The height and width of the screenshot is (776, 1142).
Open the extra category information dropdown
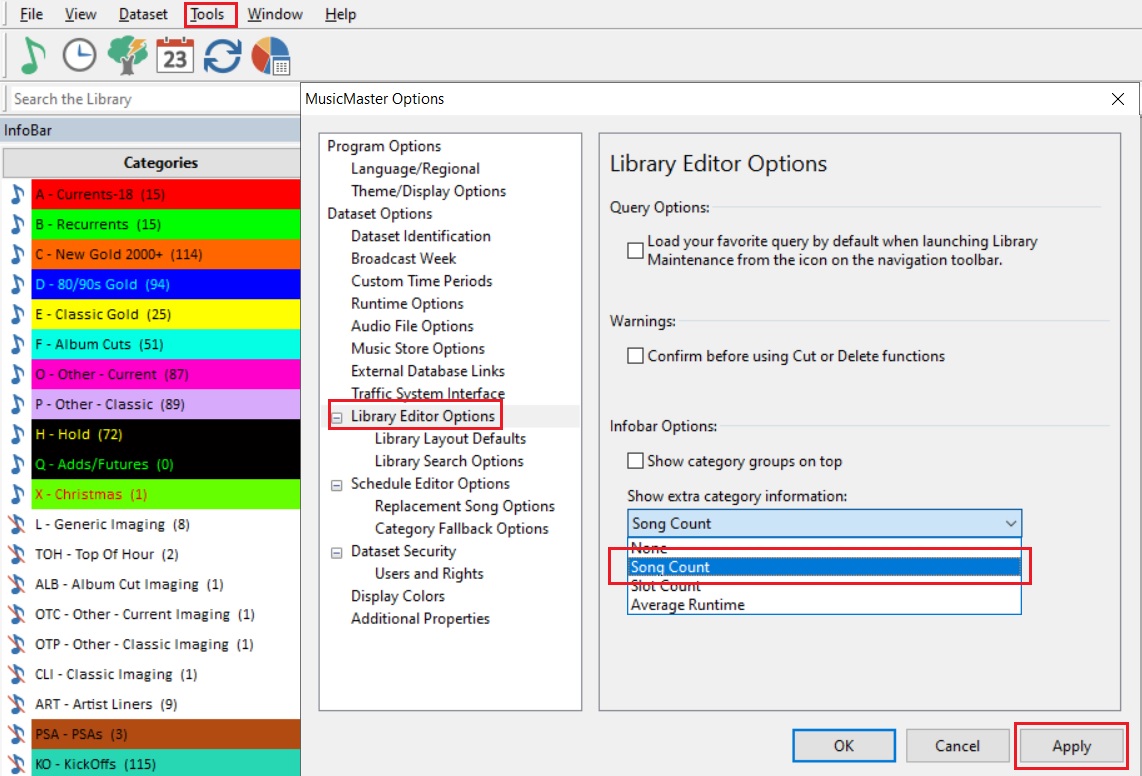pos(1011,523)
